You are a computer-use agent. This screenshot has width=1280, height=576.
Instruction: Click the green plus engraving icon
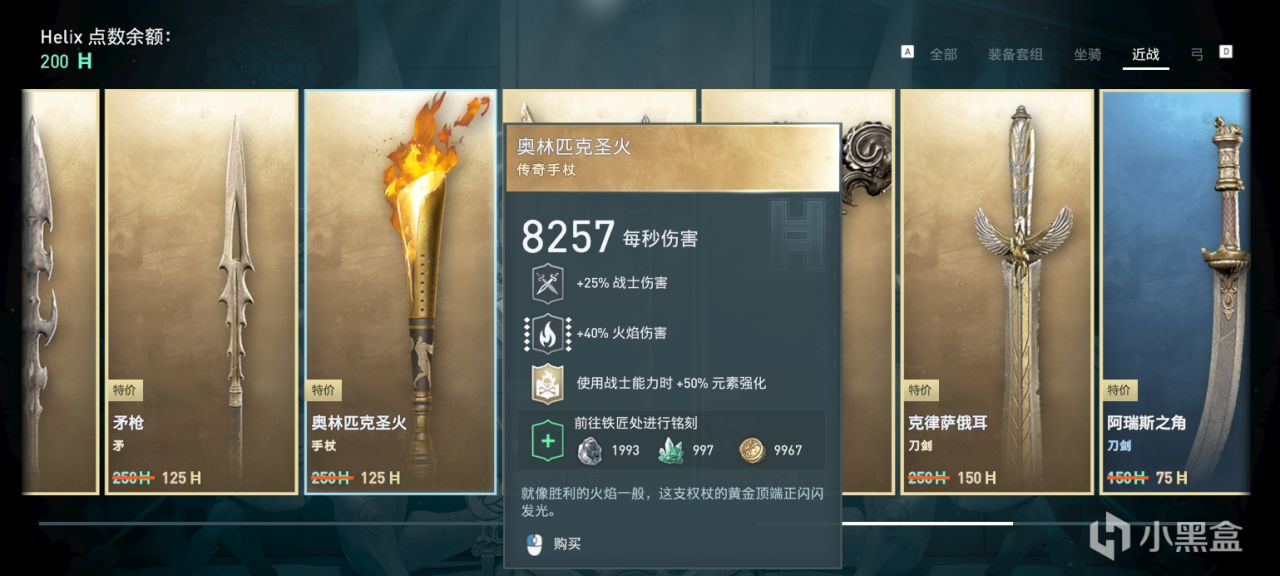547,441
